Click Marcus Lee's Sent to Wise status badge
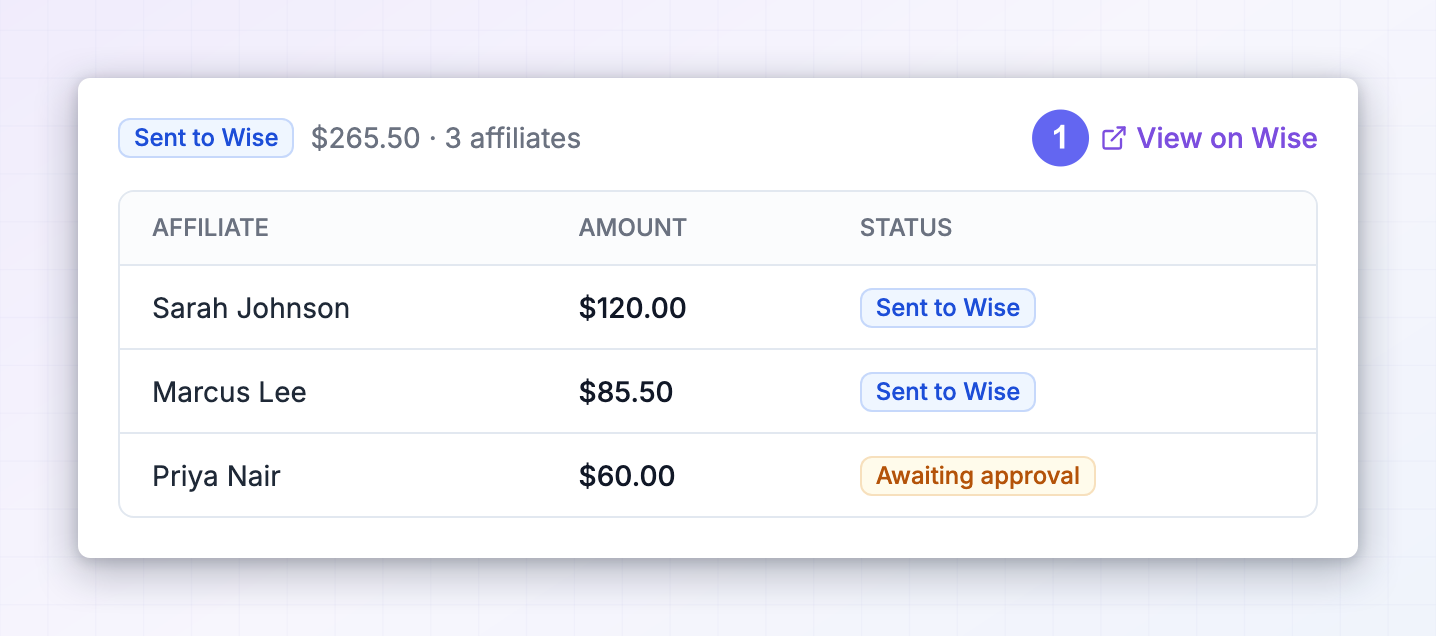1436x636 pixels. coord(948,392)
